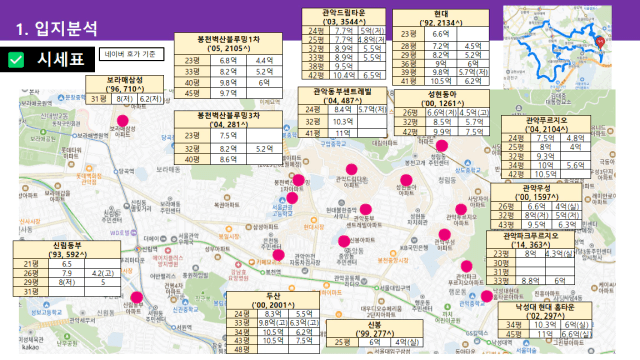Viewport: 640px width, 360px height.
Task: Click the 현대 ('92, 2134) table header
Action: [x=441, y=18]
